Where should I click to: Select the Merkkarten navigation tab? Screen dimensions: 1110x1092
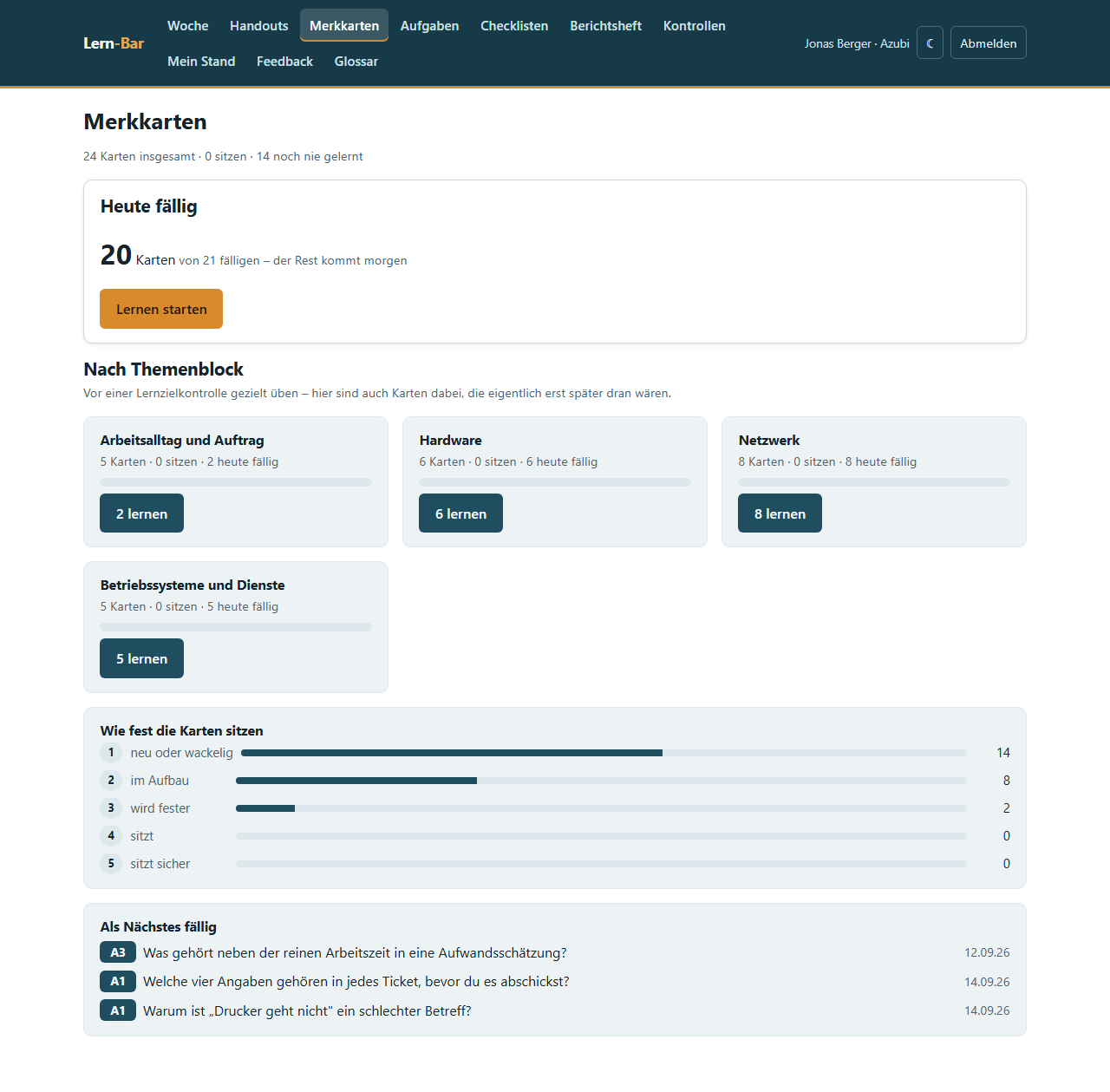coord(344,25)
